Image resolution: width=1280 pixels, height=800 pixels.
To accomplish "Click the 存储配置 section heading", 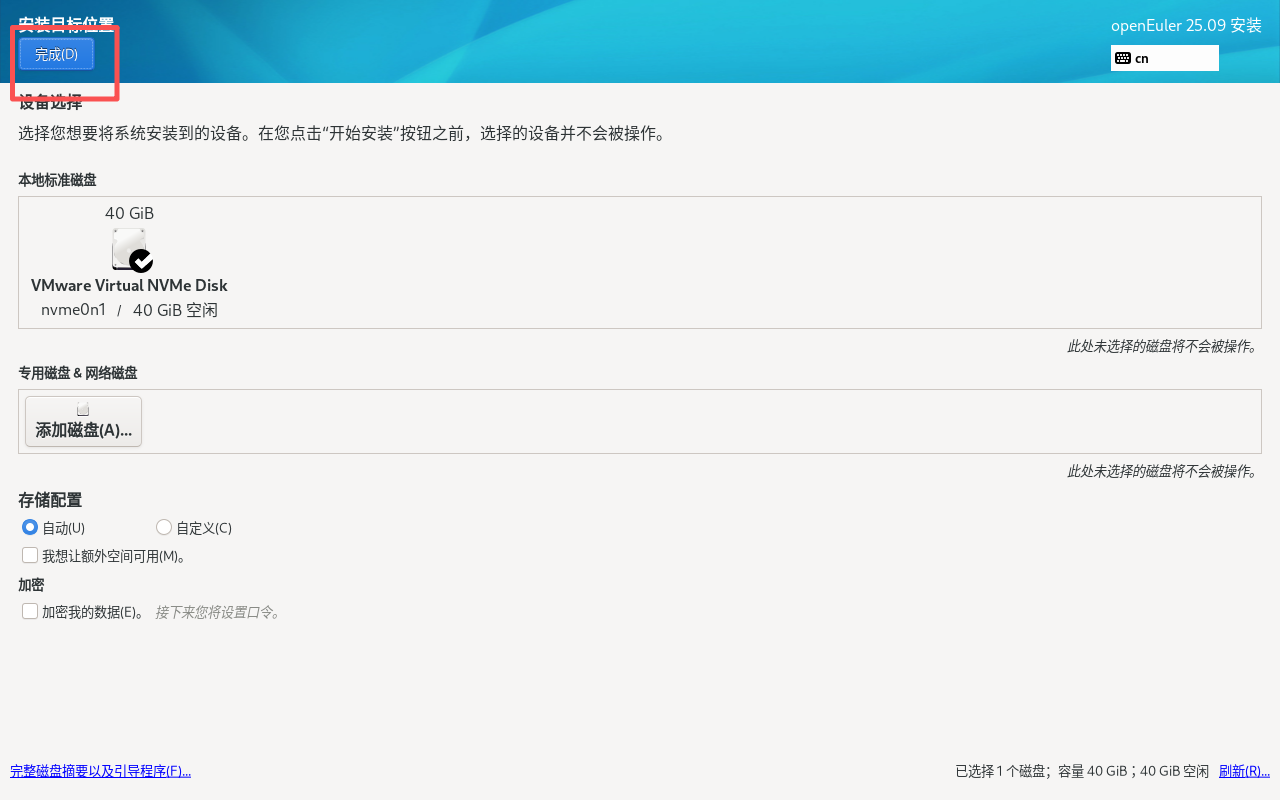I will [x=50, y=500].
